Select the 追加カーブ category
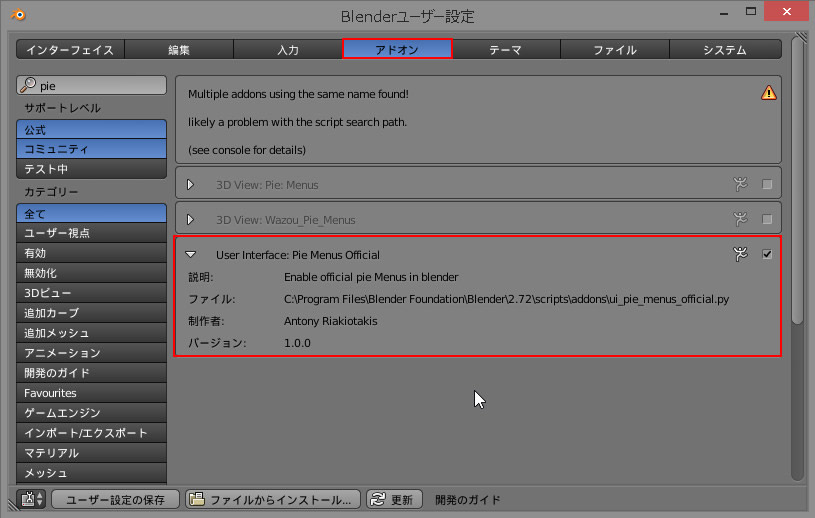The image size is (815, 518). (91, 313)
